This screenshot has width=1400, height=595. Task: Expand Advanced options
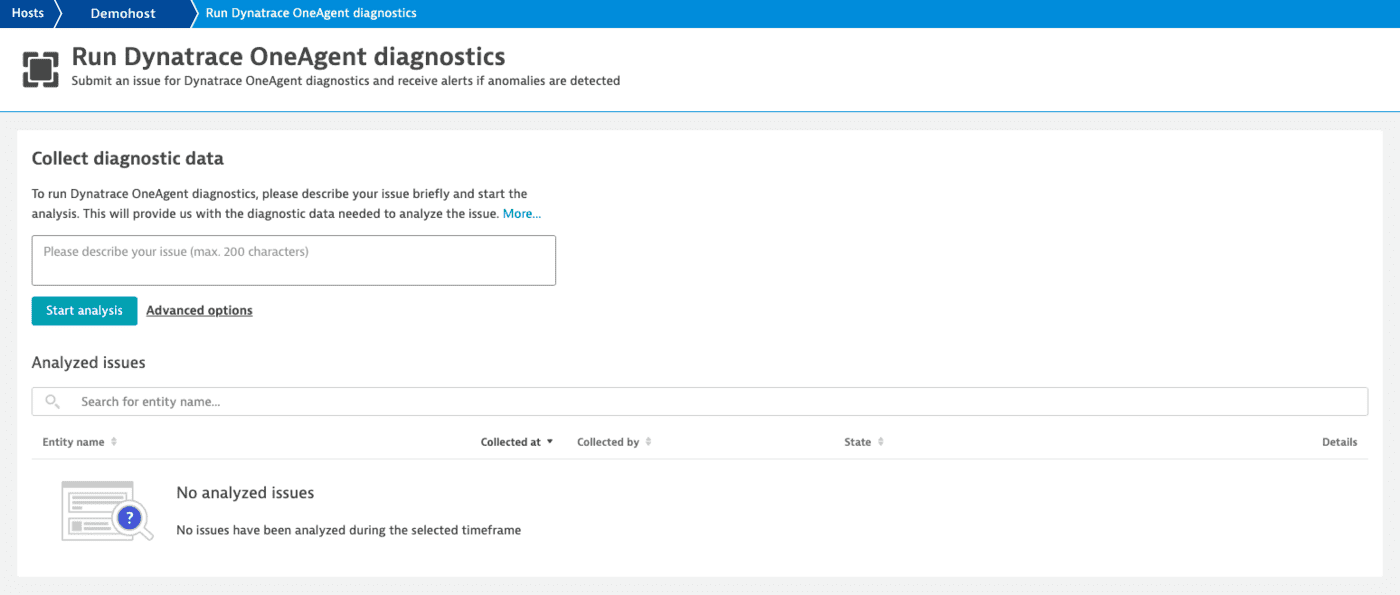coord(198,310)
